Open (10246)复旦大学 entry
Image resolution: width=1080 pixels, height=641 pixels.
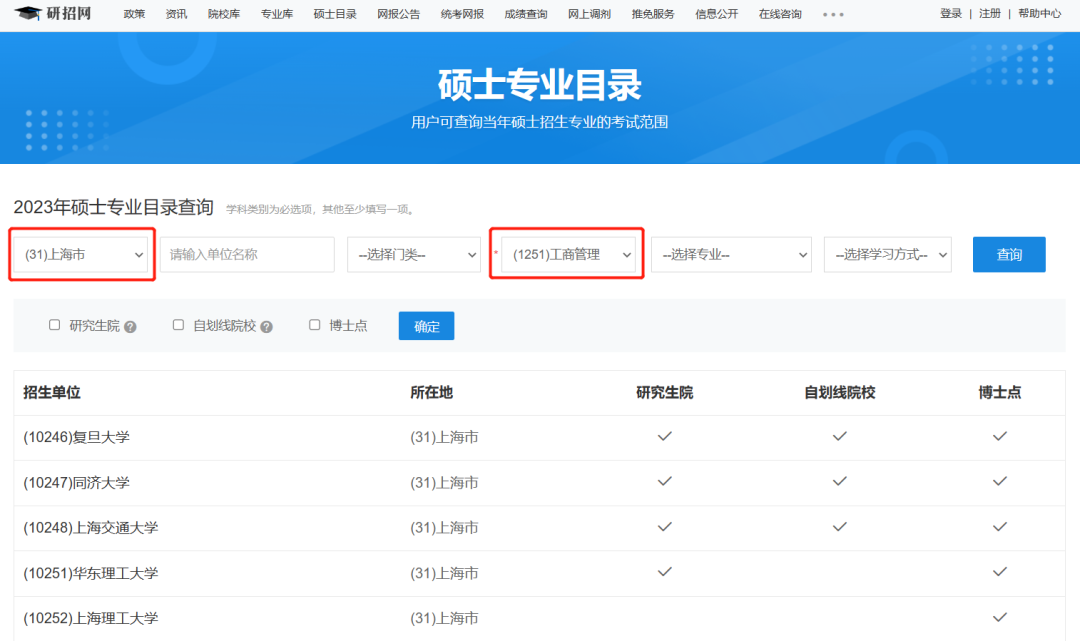76,437
